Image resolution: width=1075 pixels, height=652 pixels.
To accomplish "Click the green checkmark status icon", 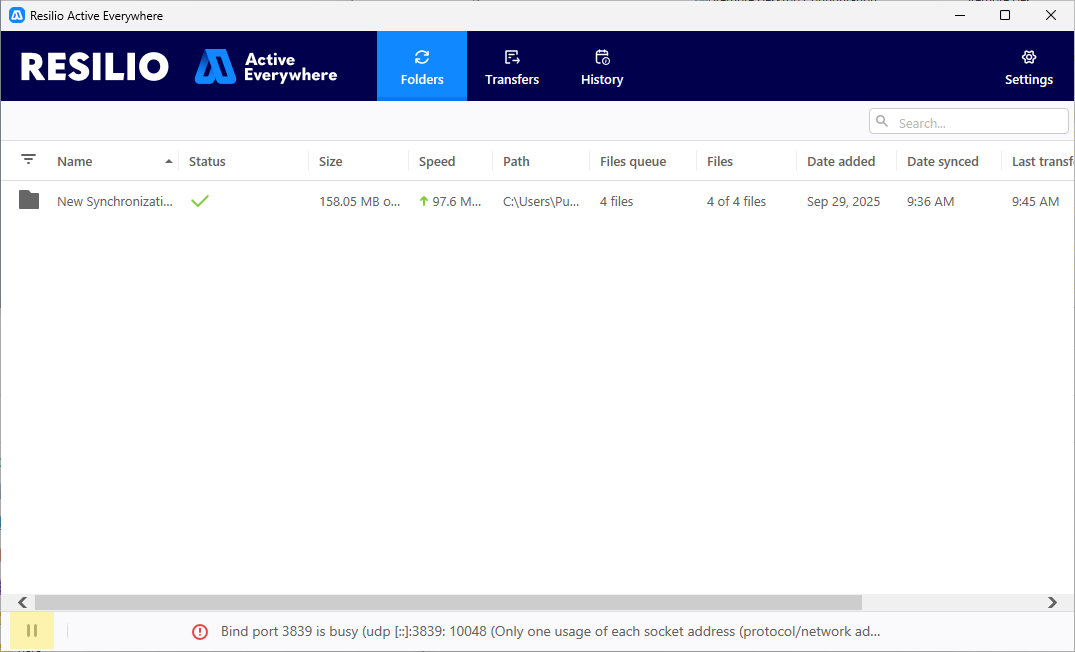I will coord(200,201).
